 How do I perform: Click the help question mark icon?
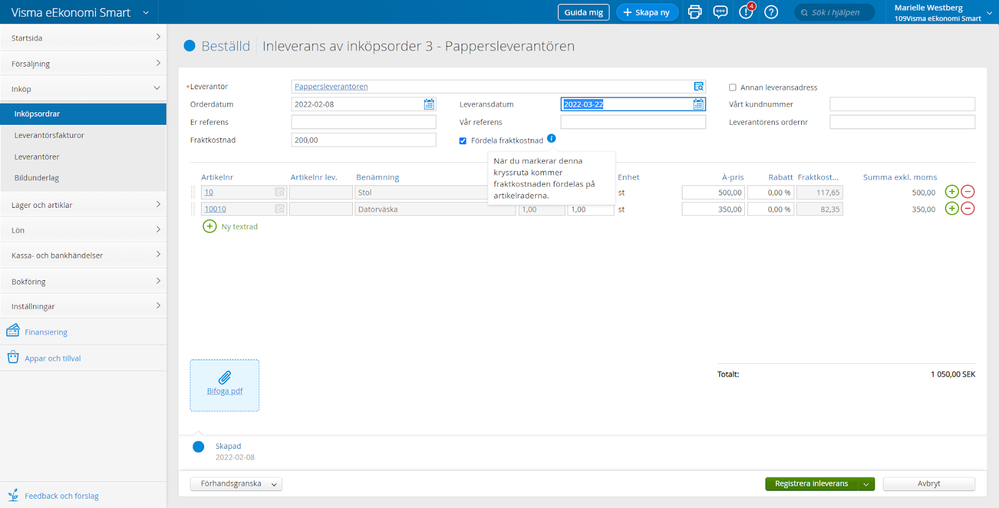(x=771, y=12)
